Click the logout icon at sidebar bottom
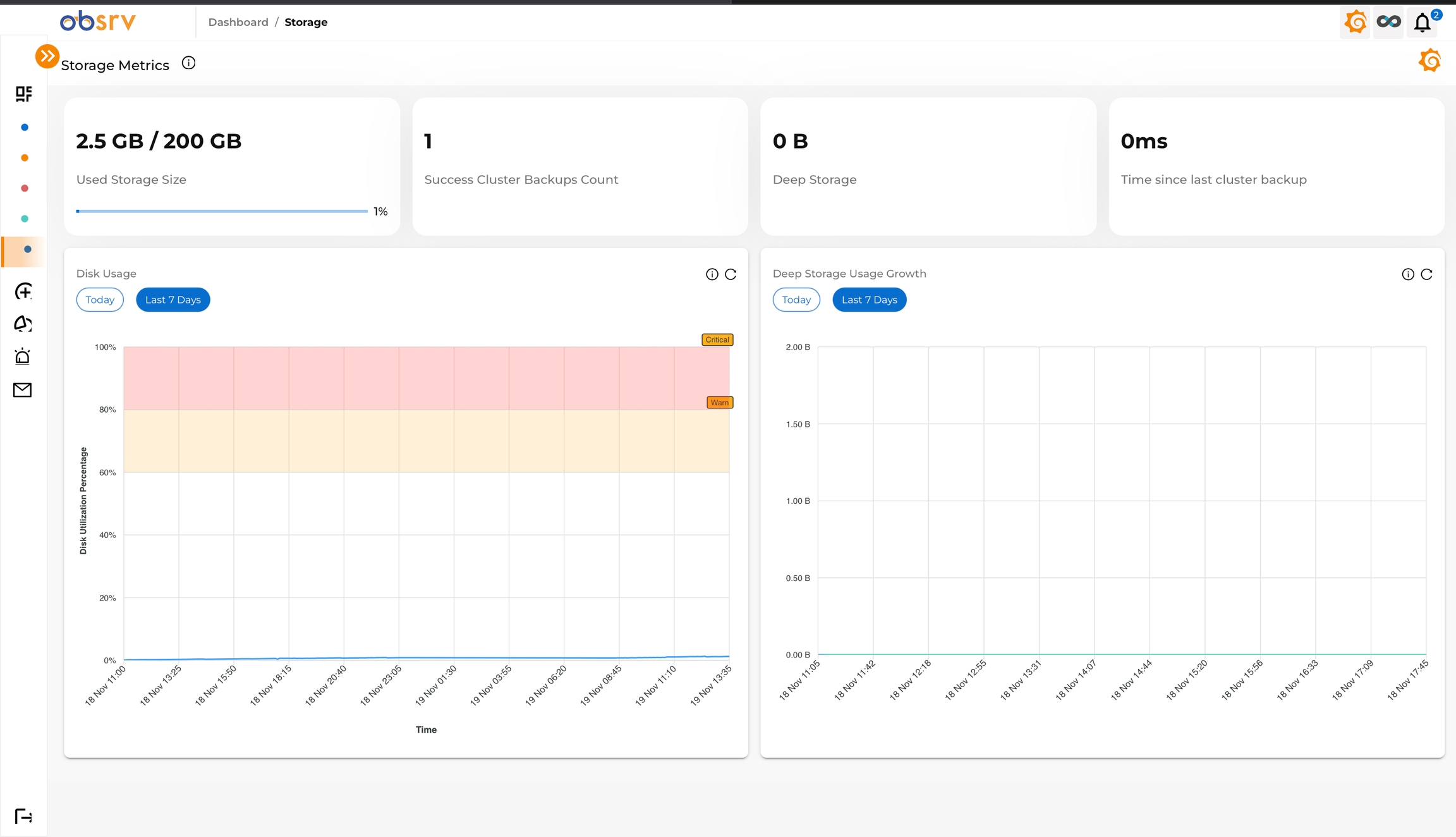Screen dimensions: 1456x837 [23, 816]
